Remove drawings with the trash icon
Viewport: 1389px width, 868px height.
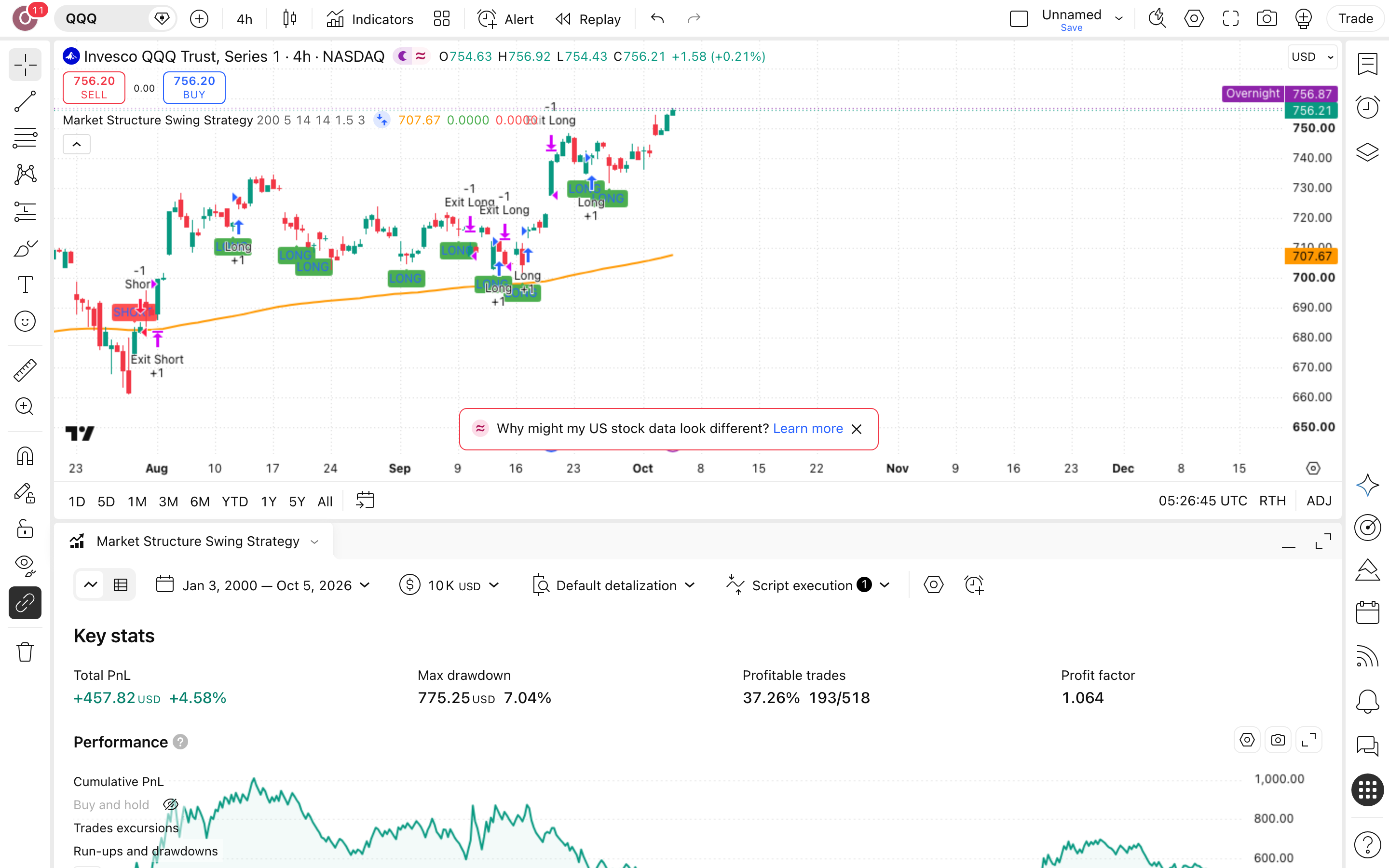point(25,651)
